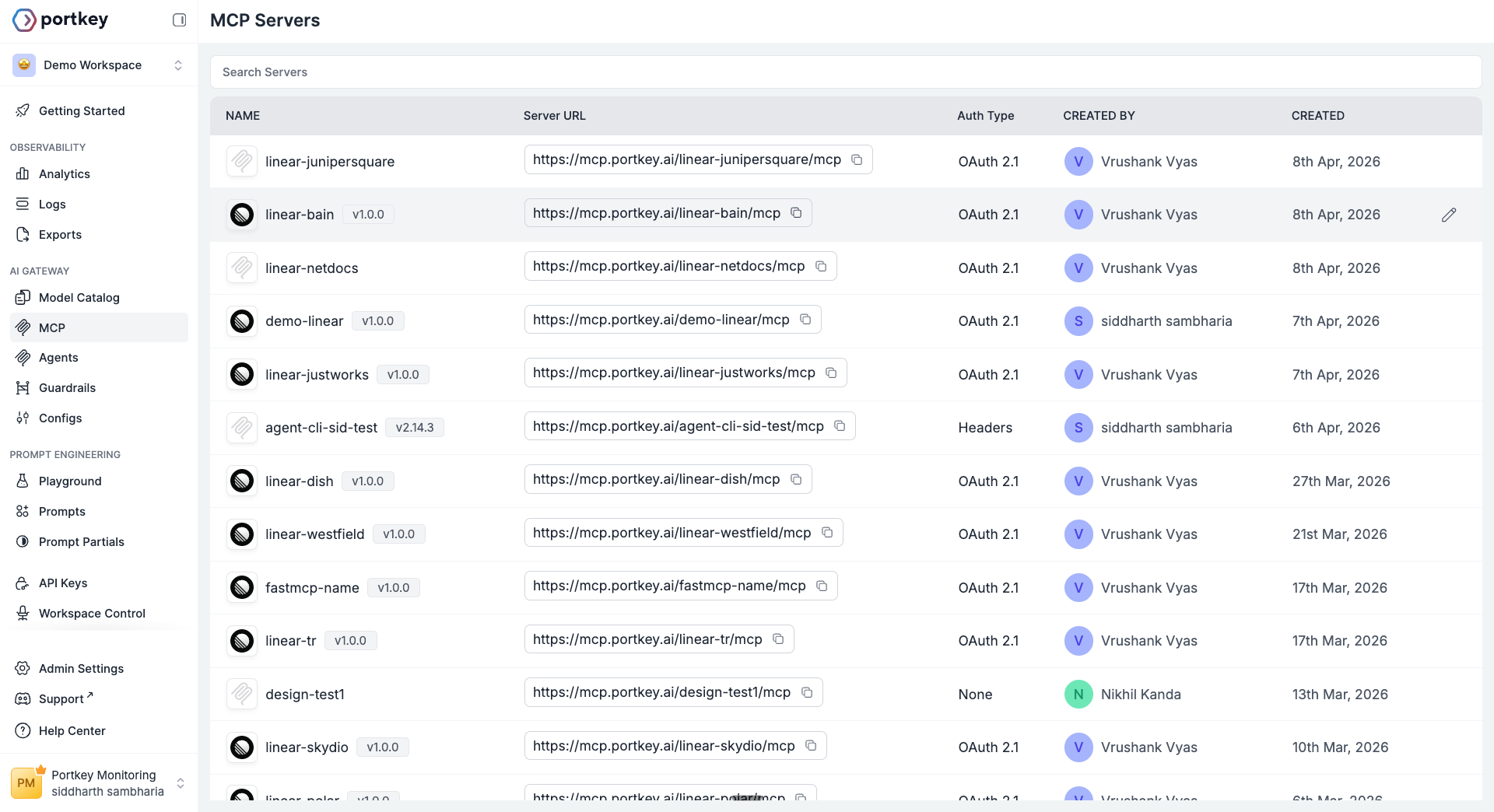
Task: Click the v2.14.3 version badge
Action: pos(415,428)
